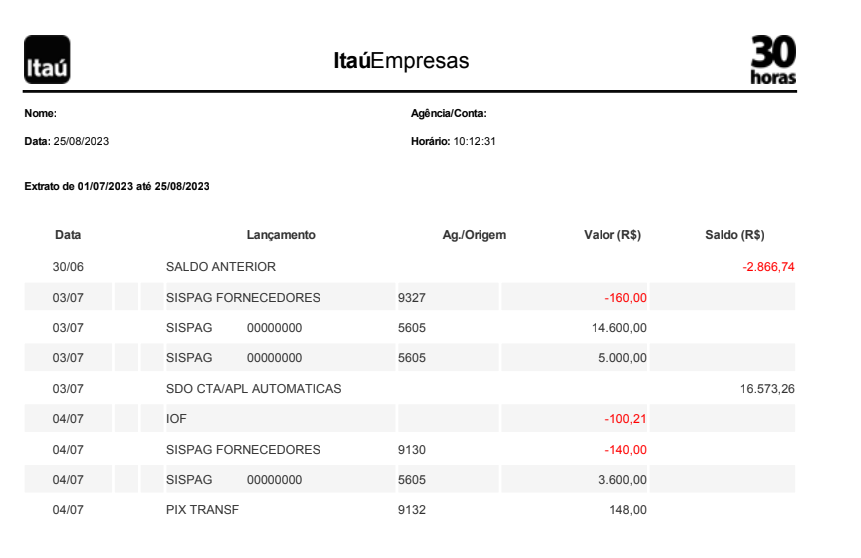The image size is (861, 558).
Task: Click the Data column header
Action: click(x=68, y=235)
